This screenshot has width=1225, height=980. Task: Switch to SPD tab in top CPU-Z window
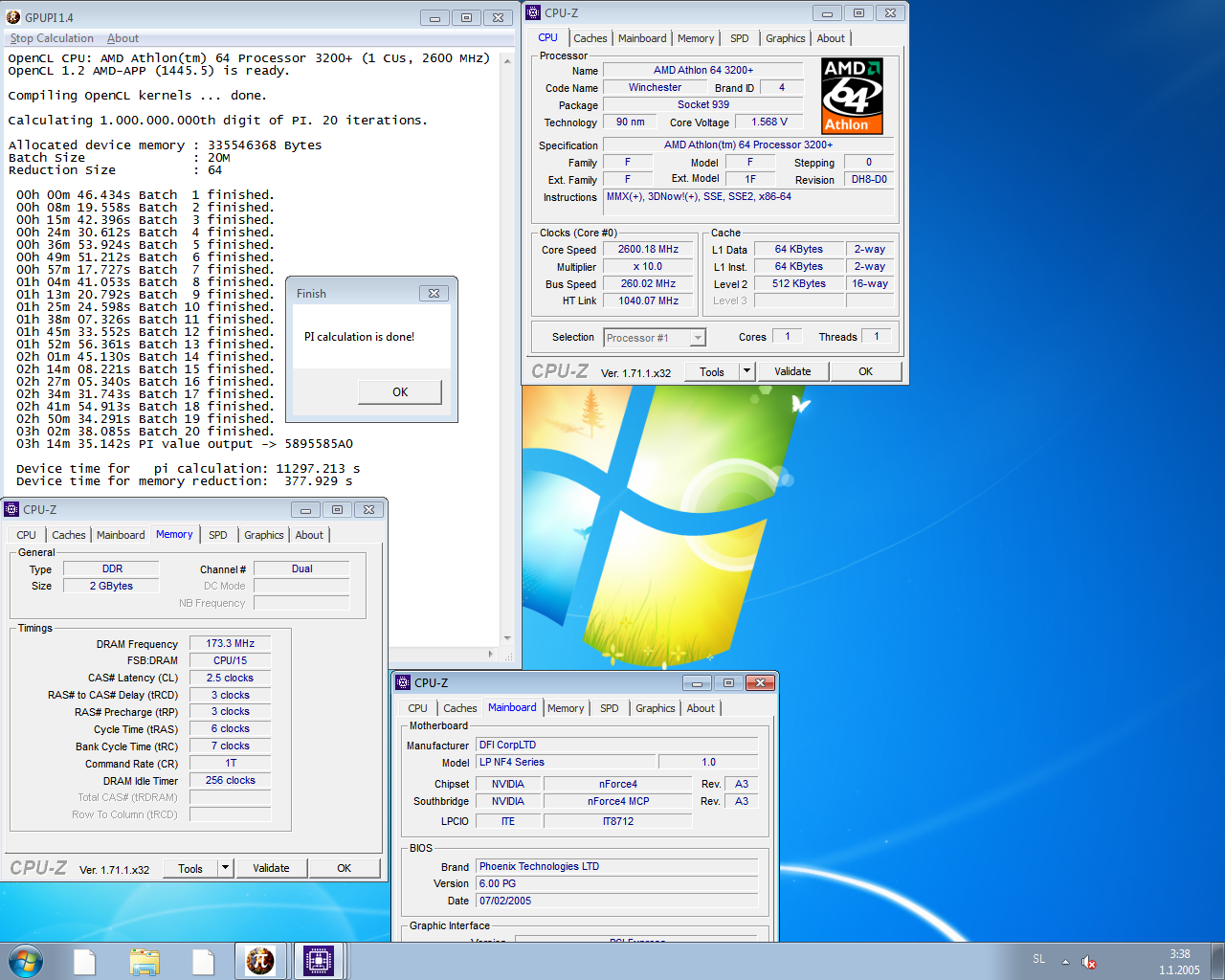pos(740,38)
